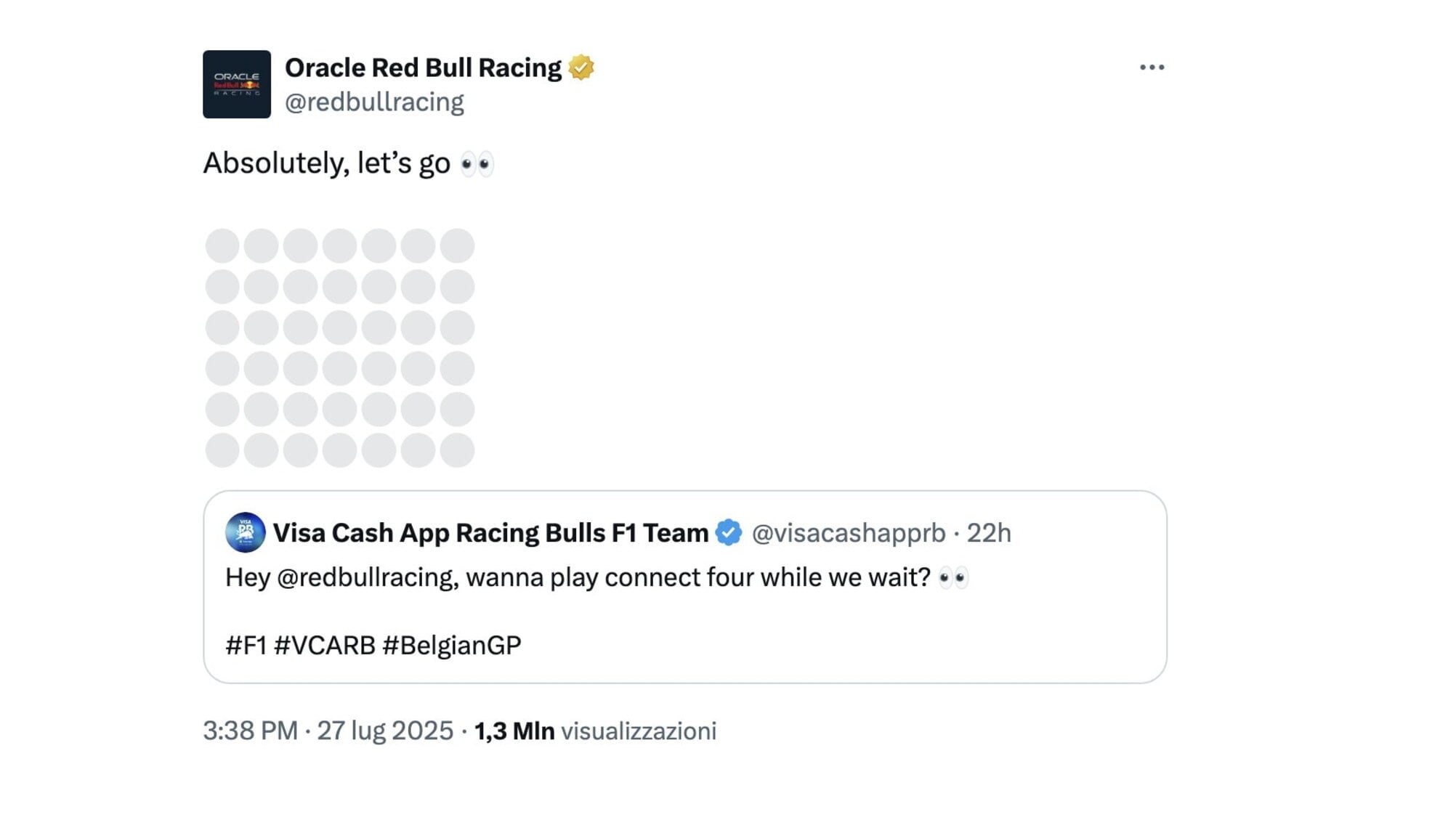Open Visa Cash App Racing Bulls F1 Team profile
The width and height of the screenshot is (1456, 817).
[x=490, y=532]
